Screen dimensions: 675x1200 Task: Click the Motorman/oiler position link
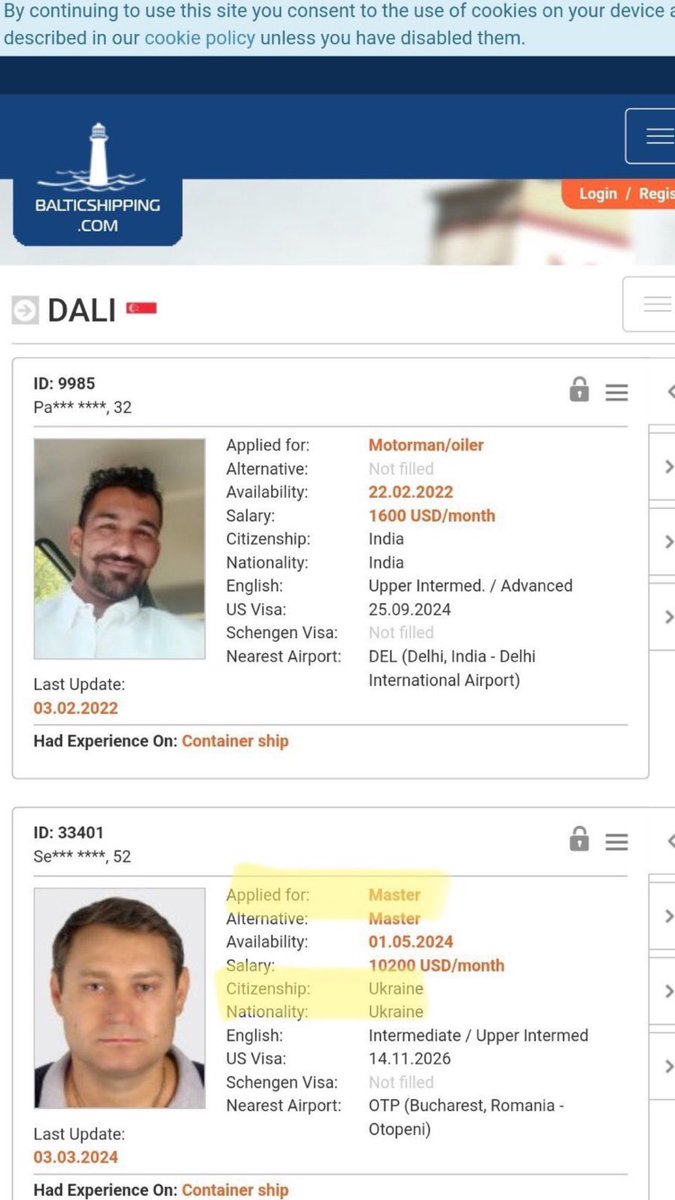[426, 445]
